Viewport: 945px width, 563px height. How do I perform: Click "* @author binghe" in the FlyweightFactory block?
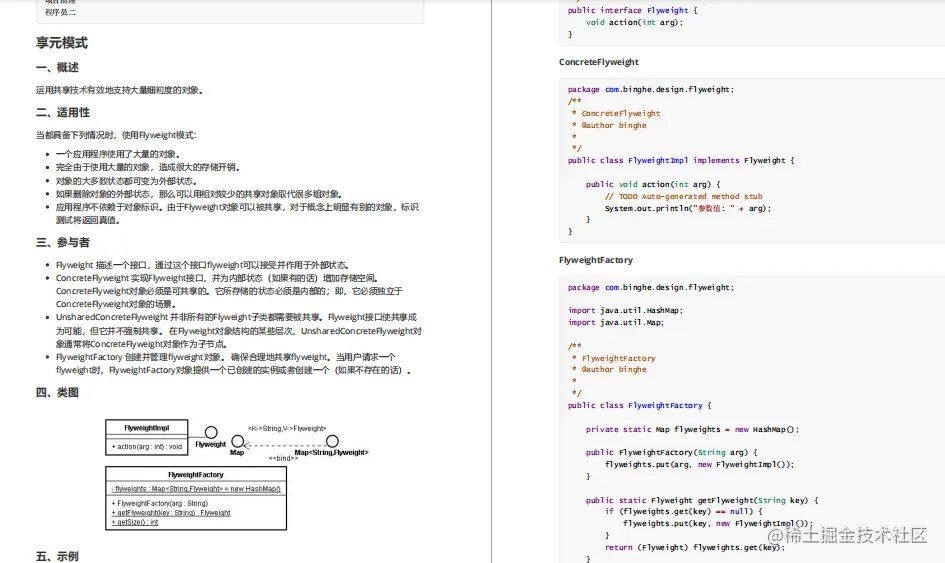point(609,370)
